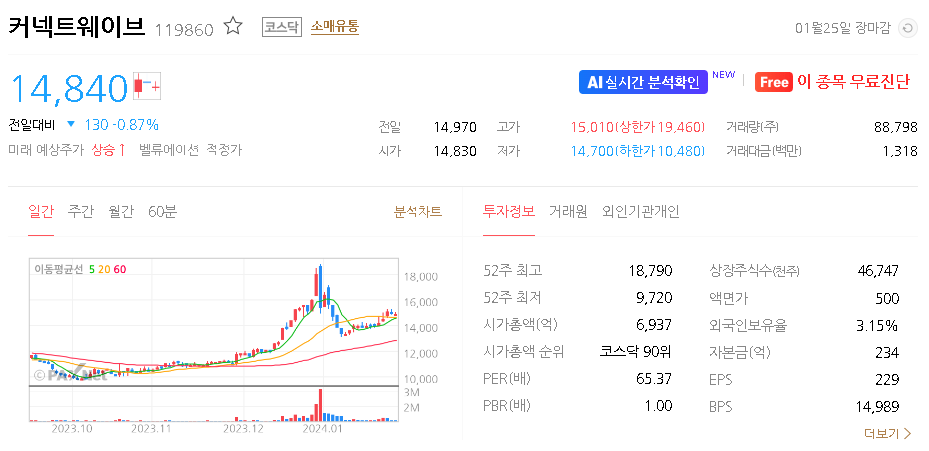
Task: Click 자본금(억) value 234
Action: click(888, 352)
